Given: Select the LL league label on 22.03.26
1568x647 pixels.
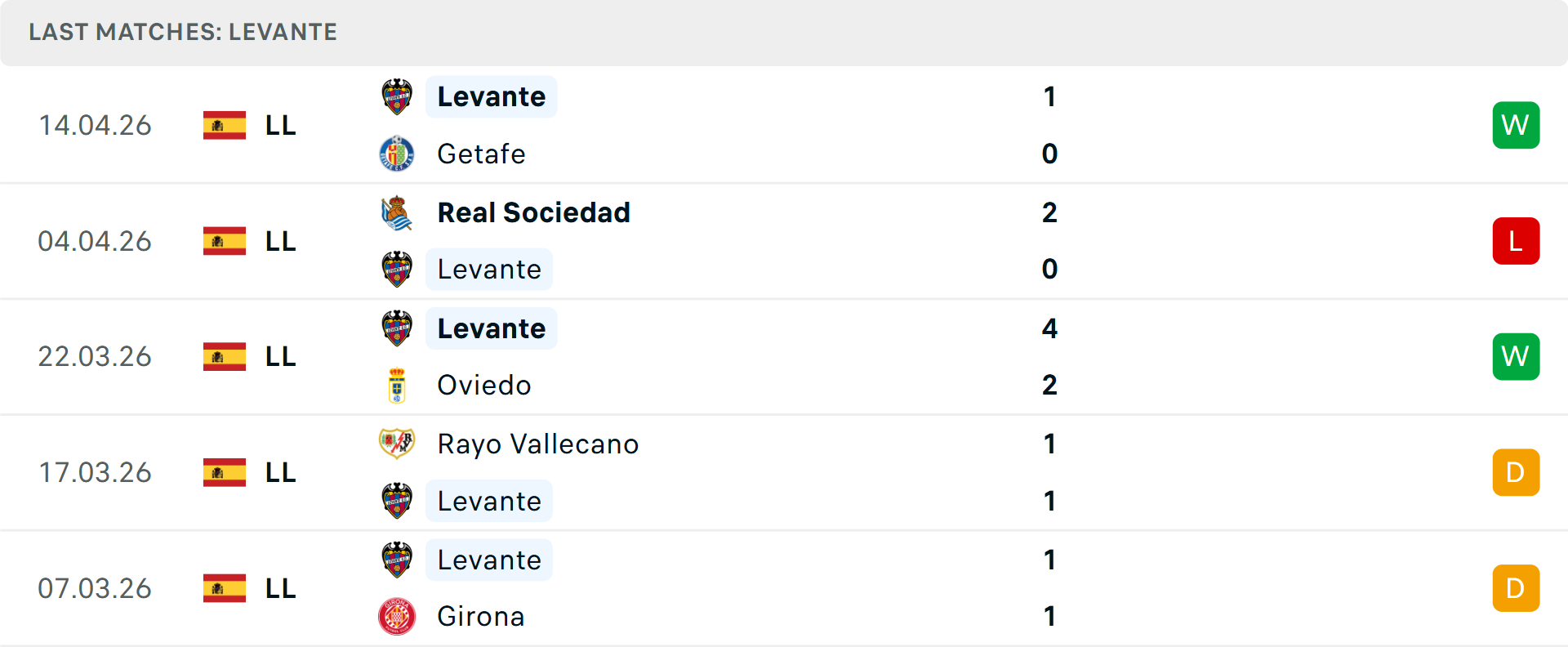Looking at the screenshot, I should [280, 357].
